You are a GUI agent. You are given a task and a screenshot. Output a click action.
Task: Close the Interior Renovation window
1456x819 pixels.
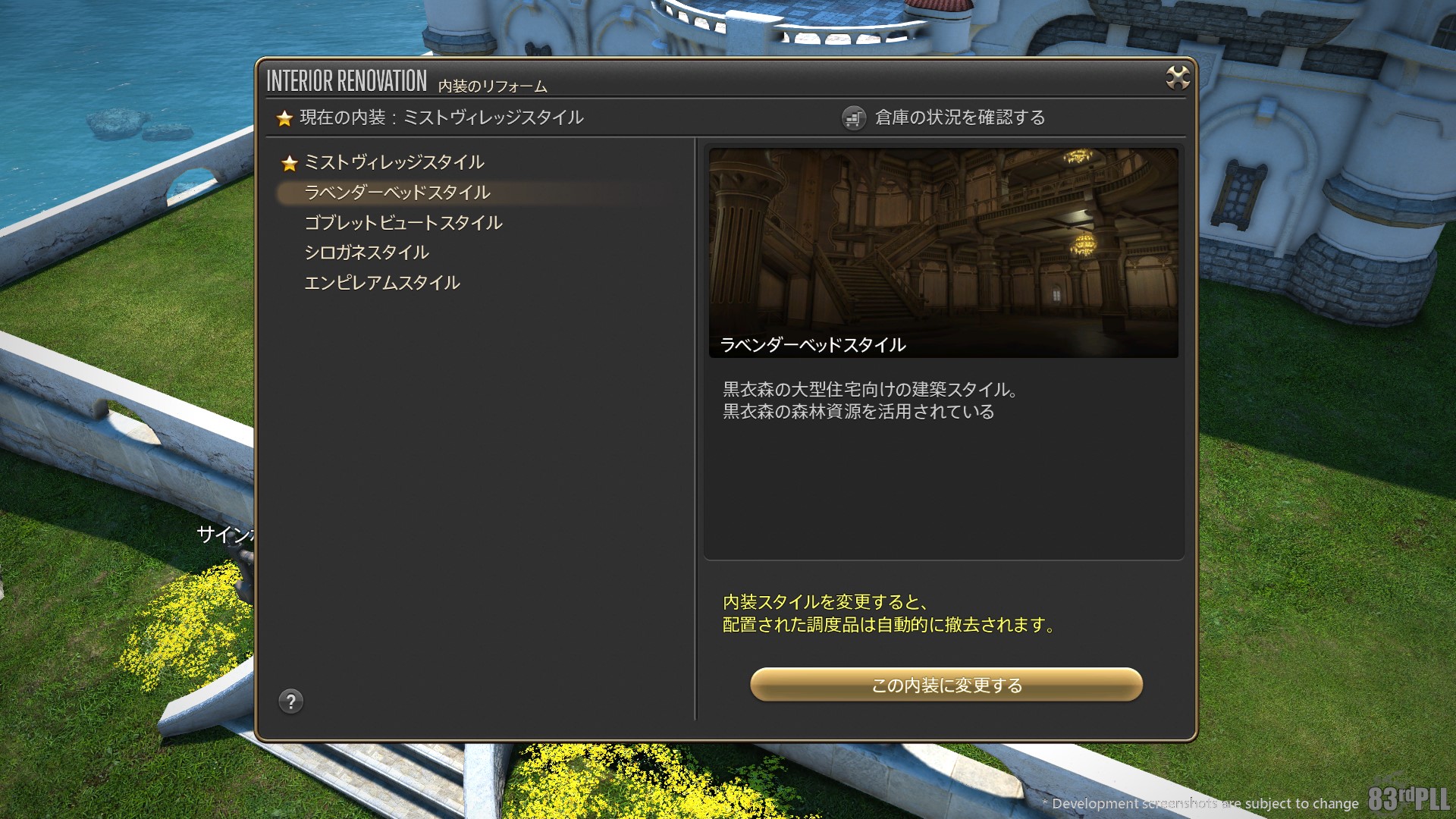click(1177, 77)
